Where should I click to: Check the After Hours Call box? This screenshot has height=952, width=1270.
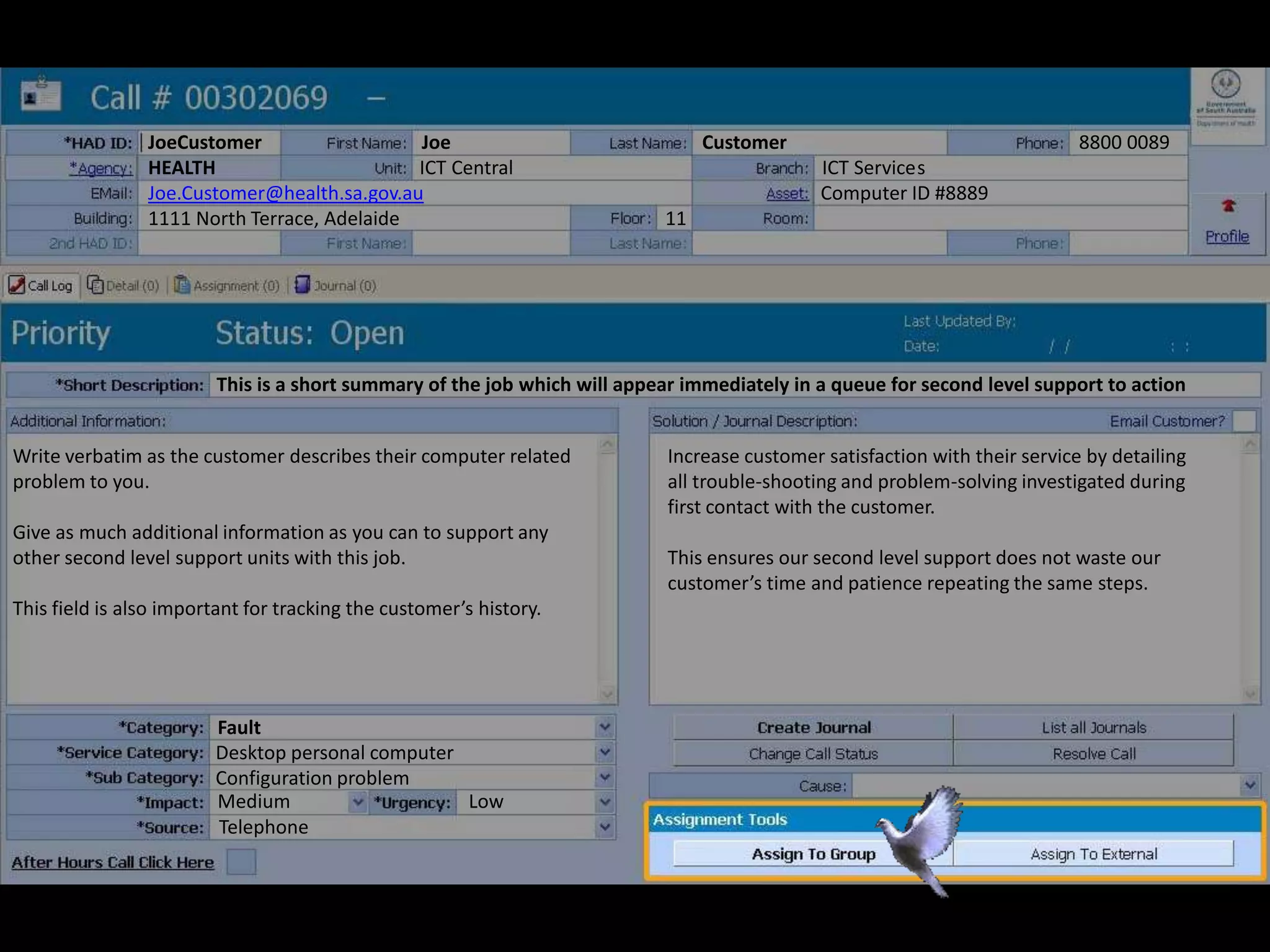[x=241, y=862]
